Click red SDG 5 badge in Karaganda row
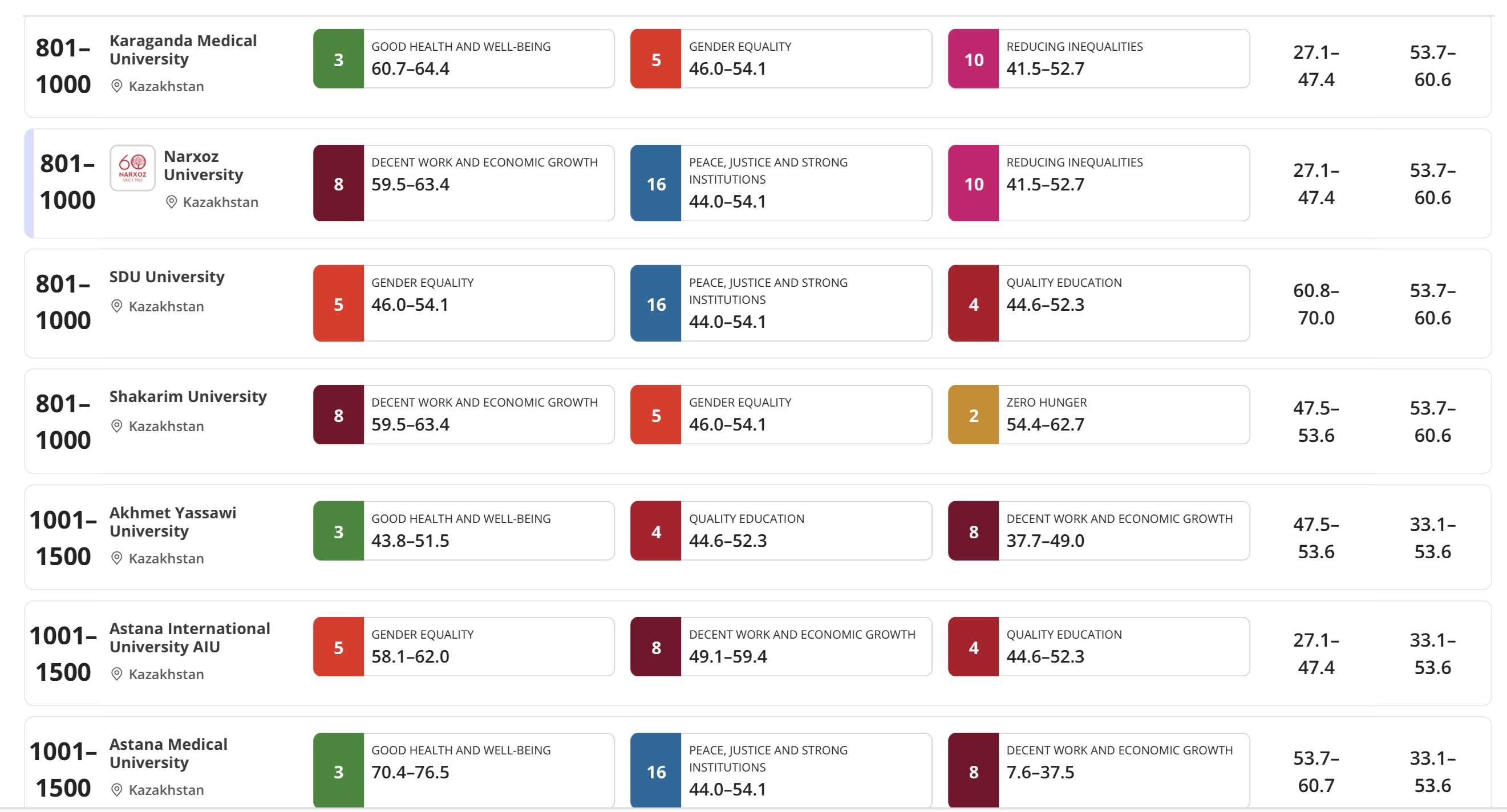1507x812 pixels. click(x=656, y=59)
